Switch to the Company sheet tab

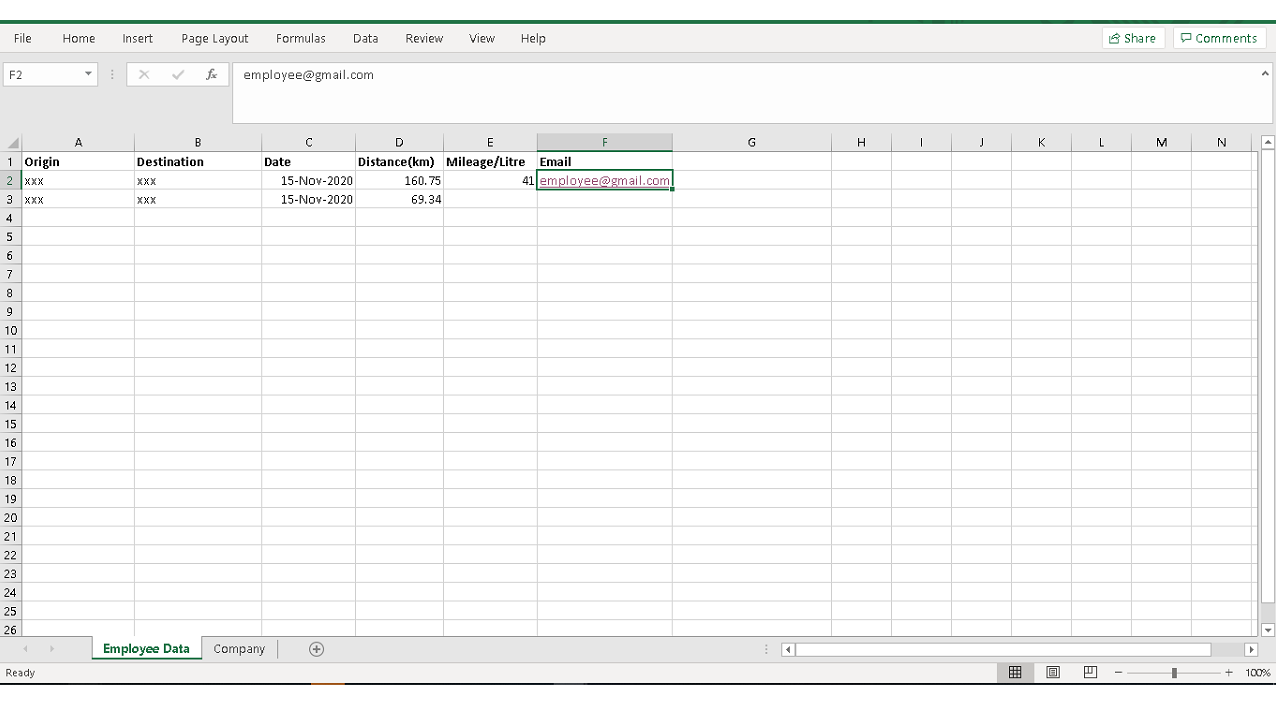pyautogui.click(x=239, y=649)
